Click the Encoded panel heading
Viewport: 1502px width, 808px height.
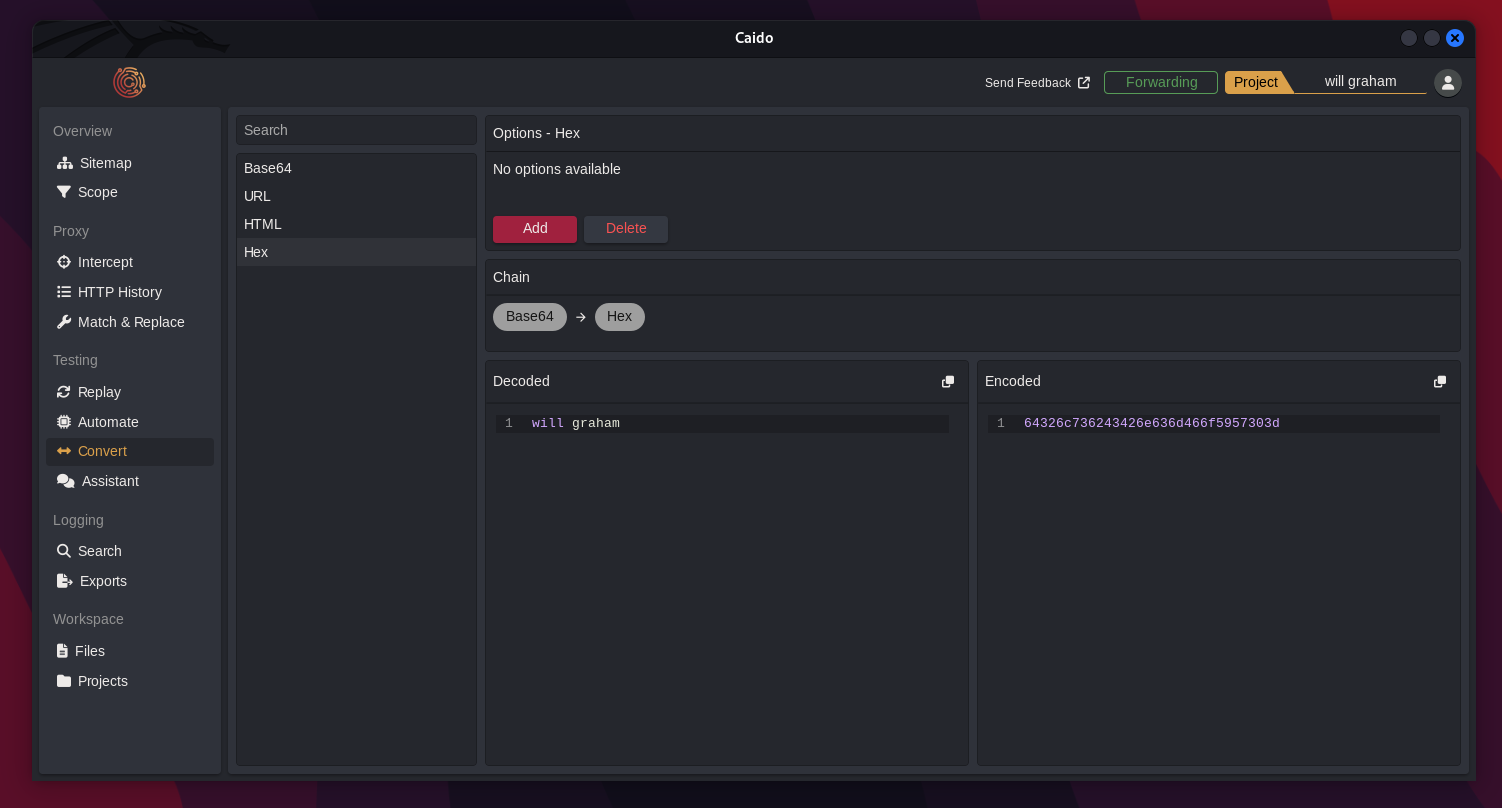pos(1013,381)
